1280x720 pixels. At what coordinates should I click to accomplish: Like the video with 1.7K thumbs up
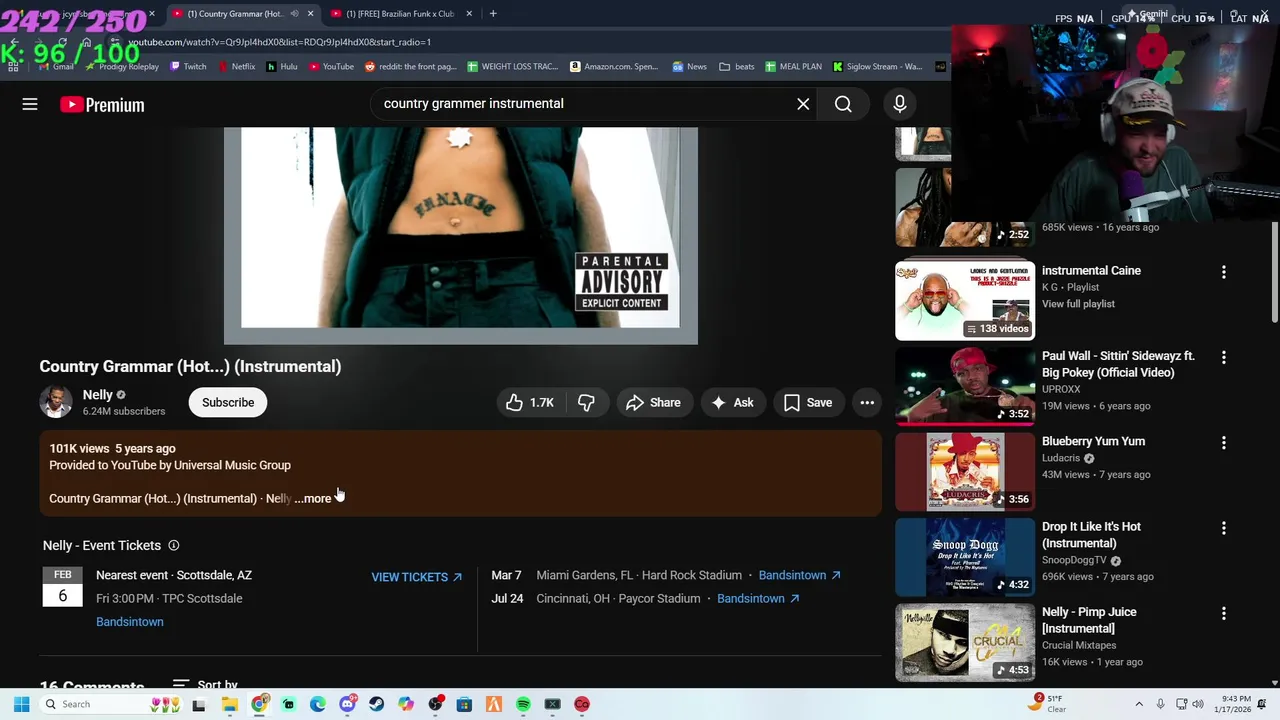coord(530,403)
